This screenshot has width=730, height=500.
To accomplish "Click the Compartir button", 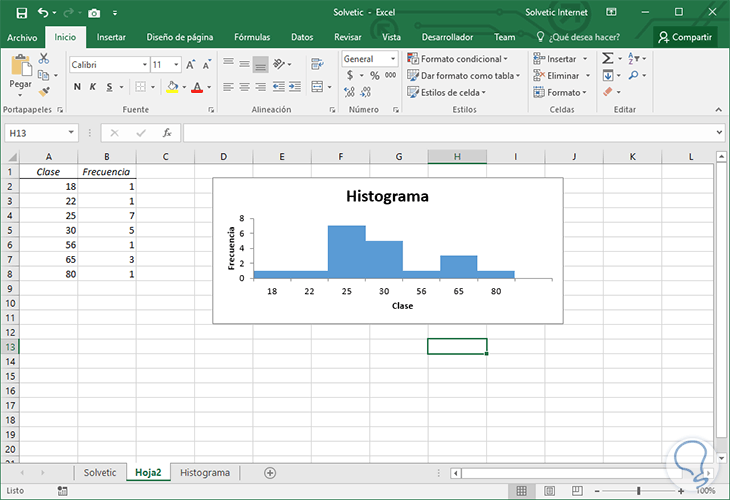I will tap(685, 37).
